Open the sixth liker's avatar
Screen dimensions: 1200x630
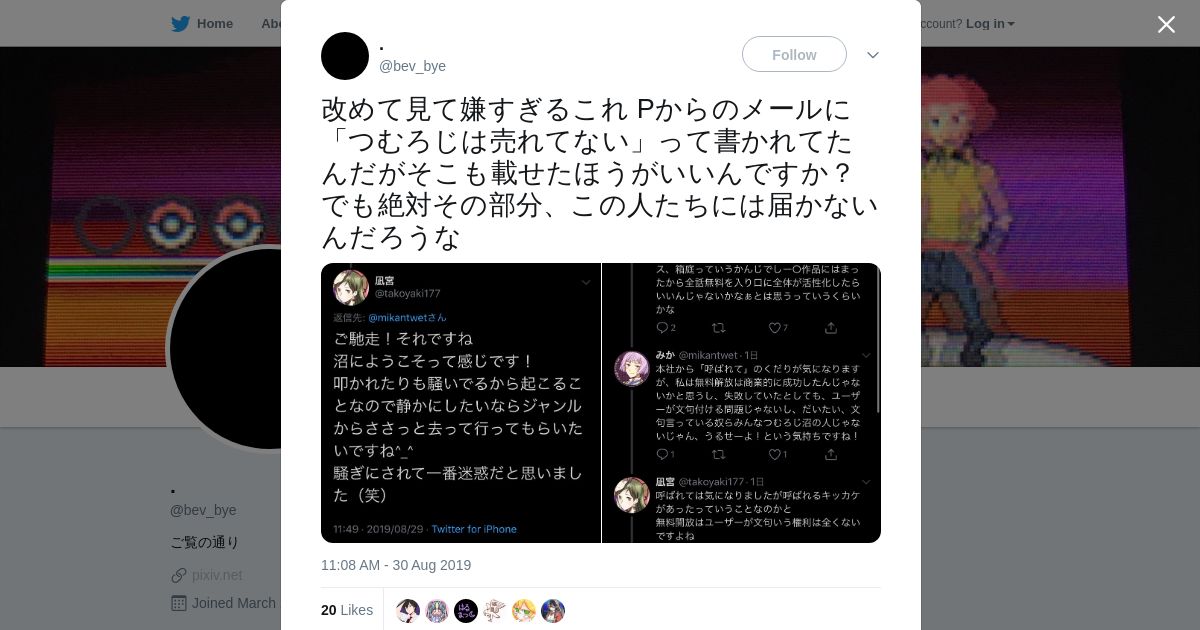click(553, 611)
